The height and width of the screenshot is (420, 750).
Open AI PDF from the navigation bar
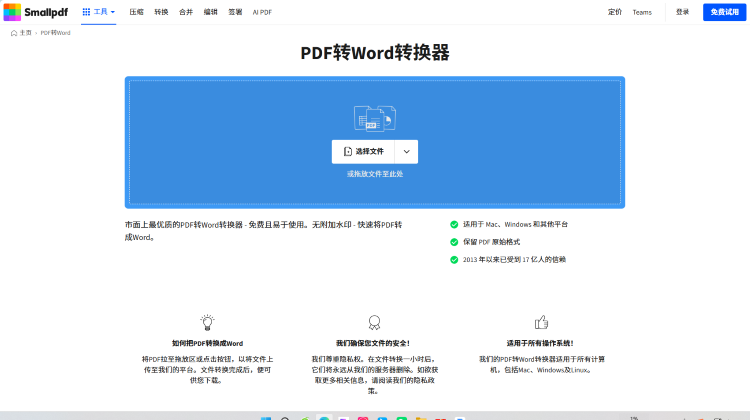click(x=262, y=12)
